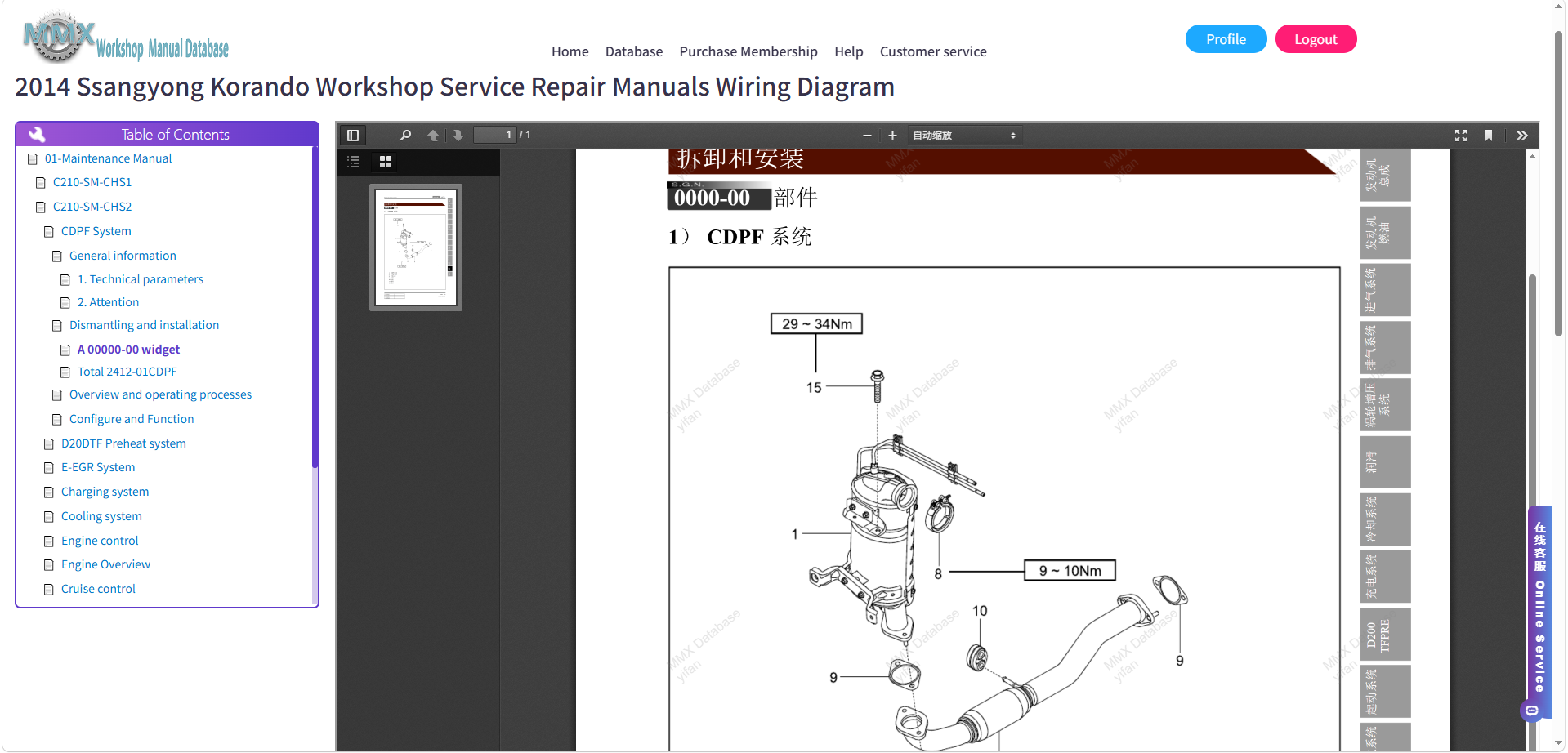
Task: Open 01-Maintenance Manual in contents
Action: pyautogui.click(x=108, y=158)
